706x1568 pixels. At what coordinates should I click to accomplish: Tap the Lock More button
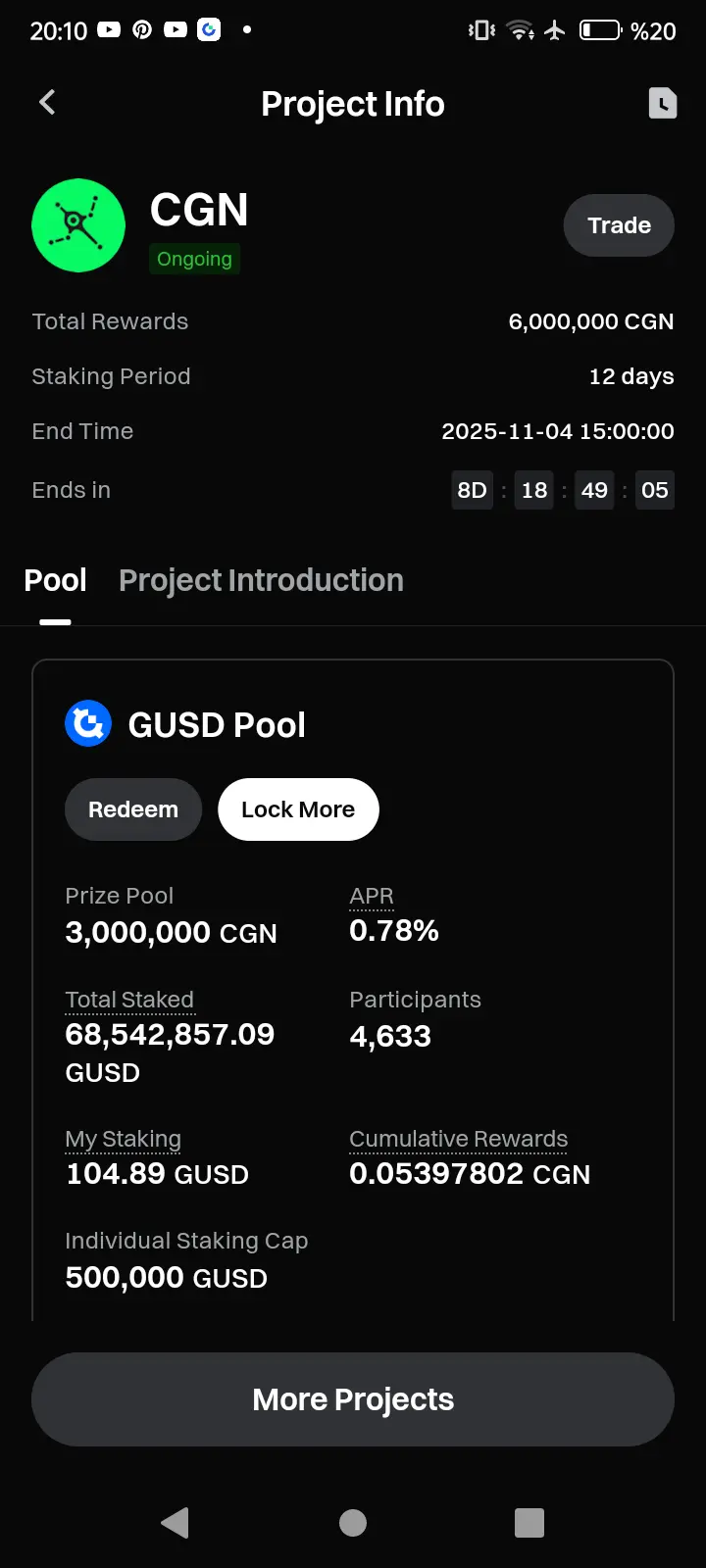(x=298, y=809)
